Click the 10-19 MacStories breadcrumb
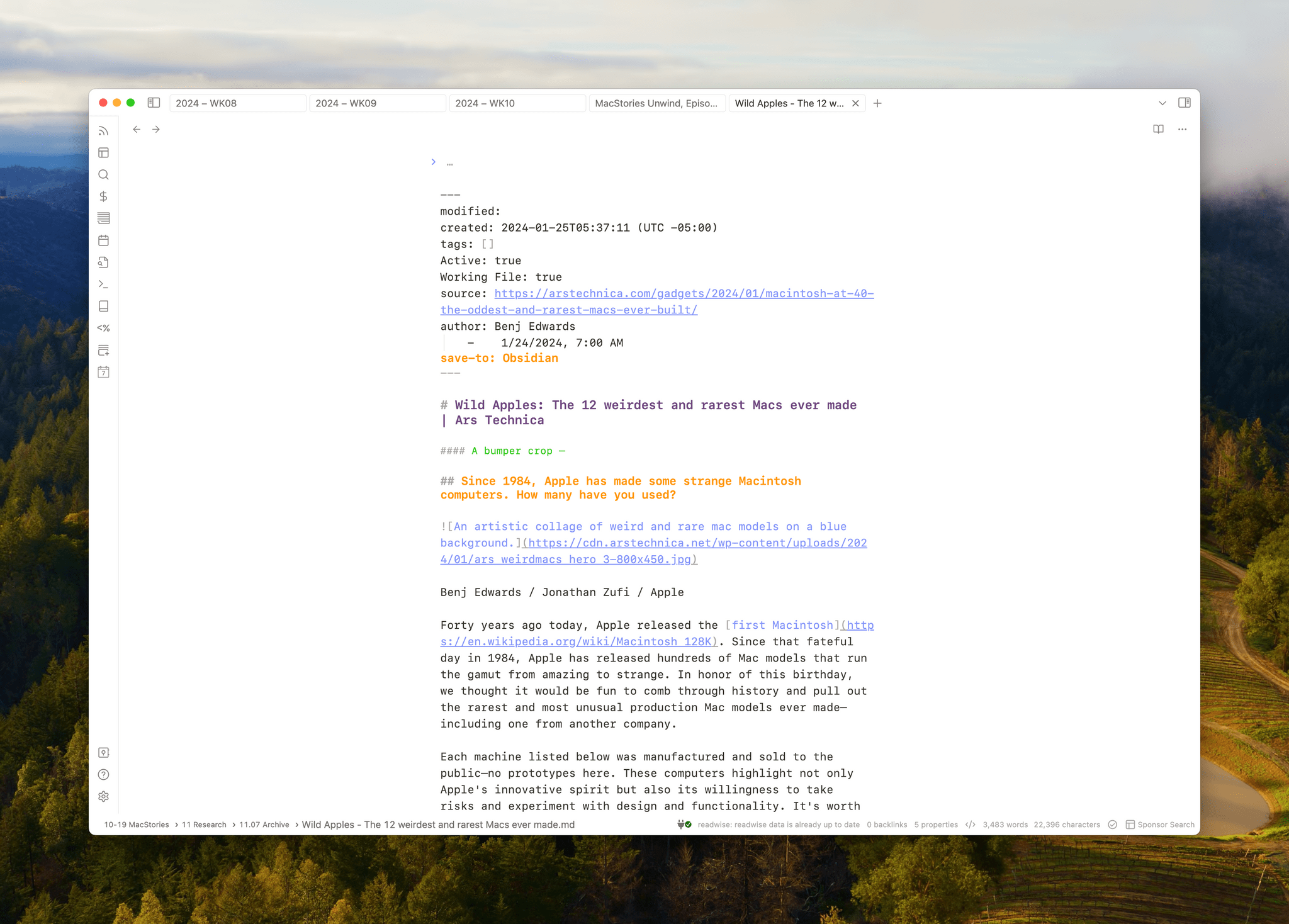Viewport: 1289px width, 924px height. coord(137,825)
